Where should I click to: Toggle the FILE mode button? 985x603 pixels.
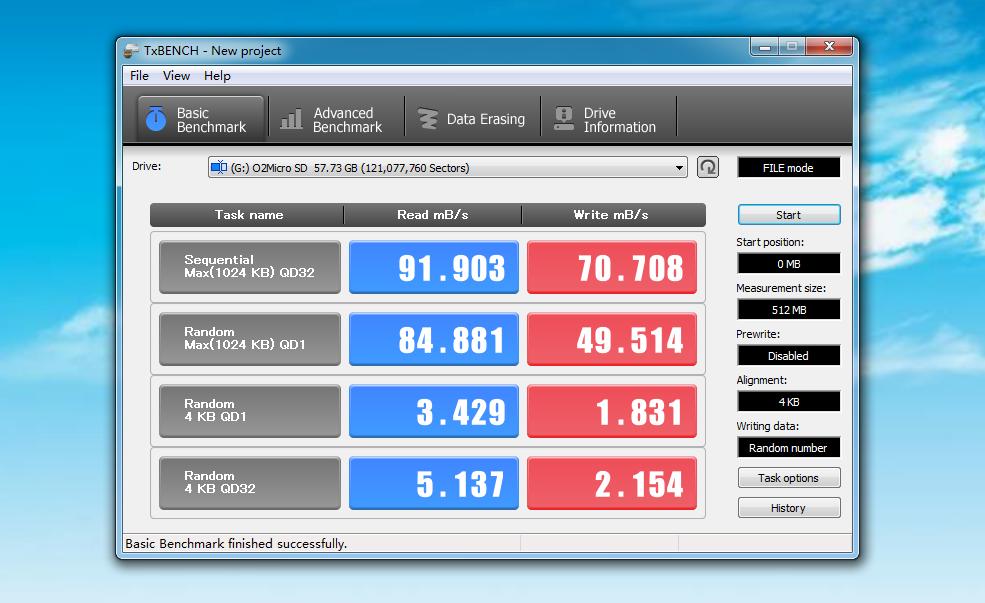(788, 168)
